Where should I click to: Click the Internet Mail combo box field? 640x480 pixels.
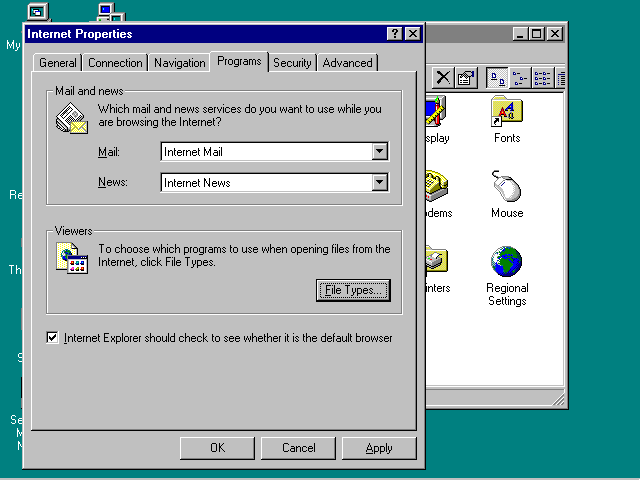click(x=275, y=151)
